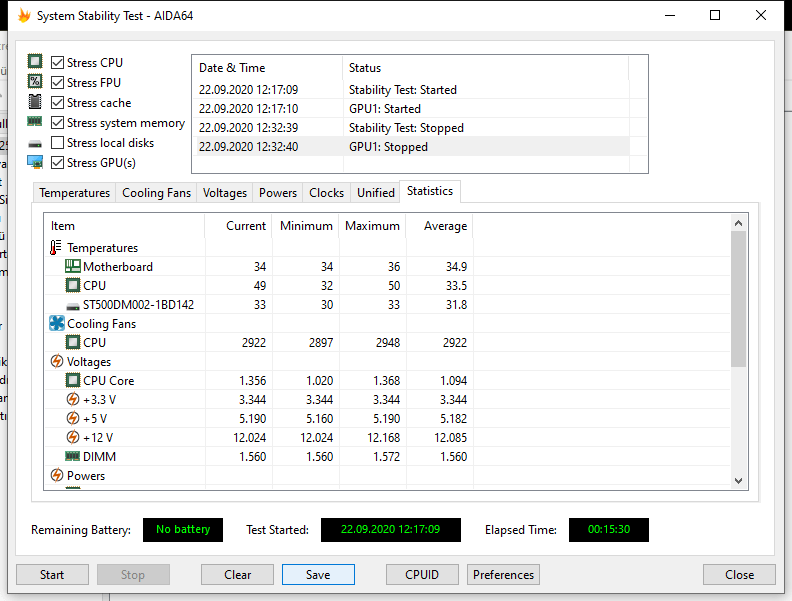Viewport: 792px width, 601px height.
Task: Click the percent icon beside Stress FPU
Action: tap(35, 81)
